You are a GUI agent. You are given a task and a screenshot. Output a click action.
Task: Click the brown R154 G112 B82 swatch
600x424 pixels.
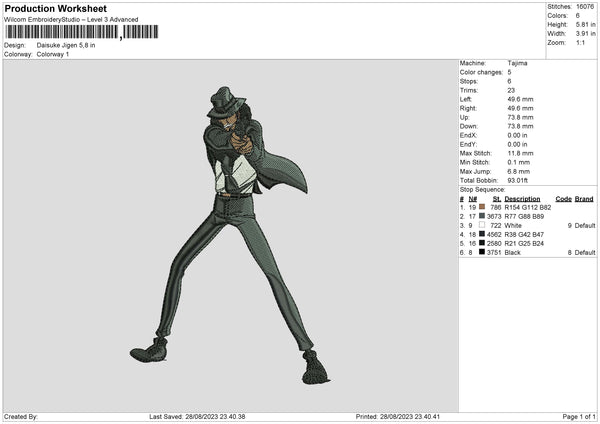pos(482,207)
